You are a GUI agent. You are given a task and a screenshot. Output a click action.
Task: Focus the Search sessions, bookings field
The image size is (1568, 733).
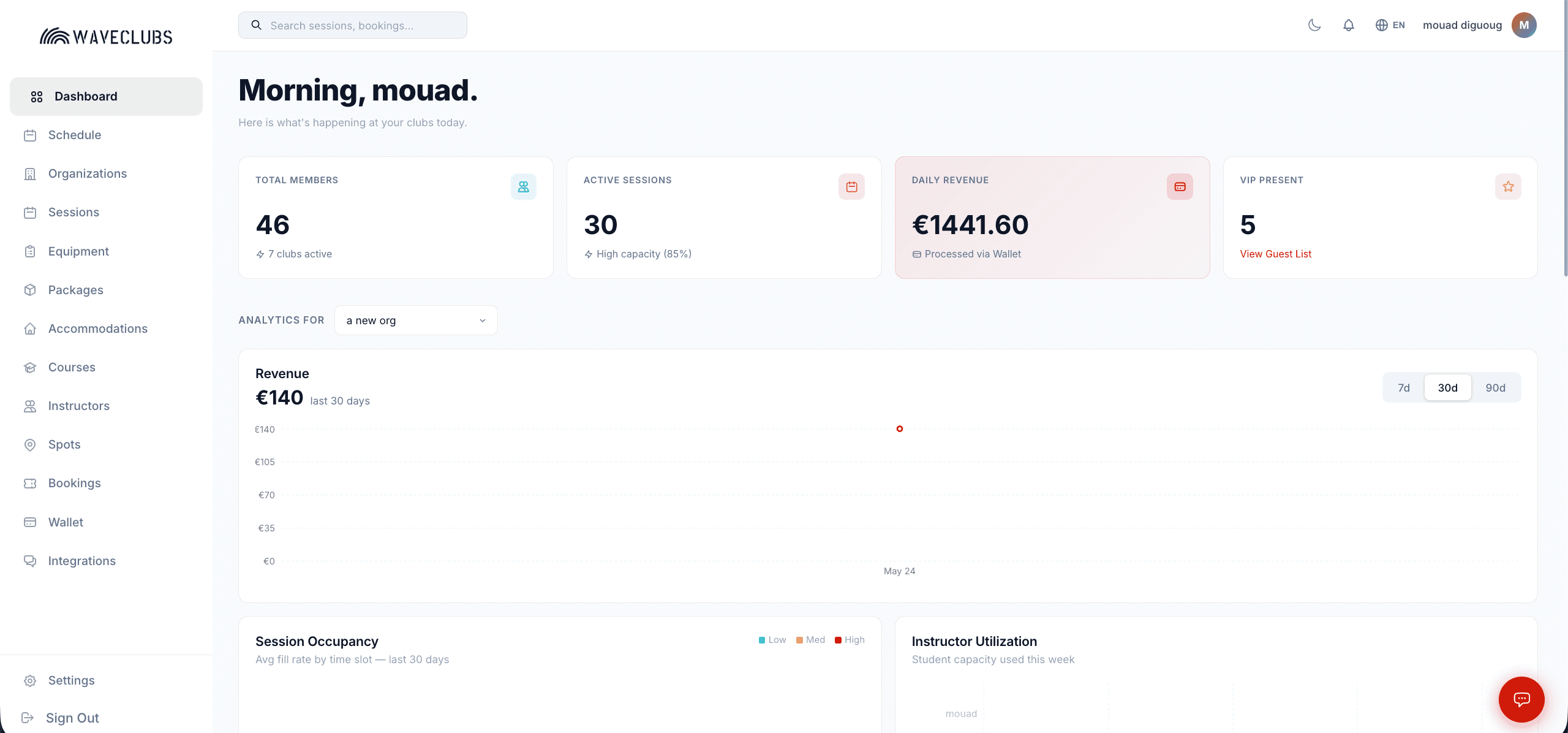click(x=353, y=25)
